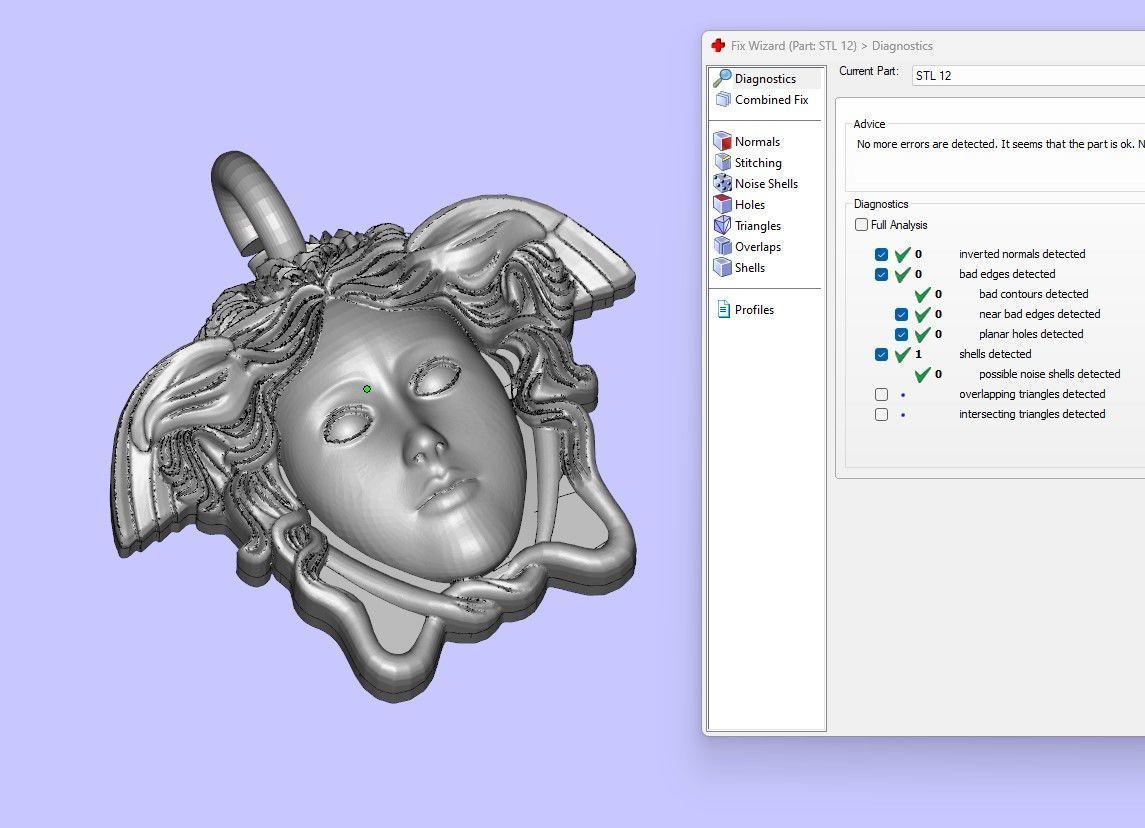Click the blue dot beside overlapping triangles
The width and height of the screenshot is (1145, 828).
point(903,395)
